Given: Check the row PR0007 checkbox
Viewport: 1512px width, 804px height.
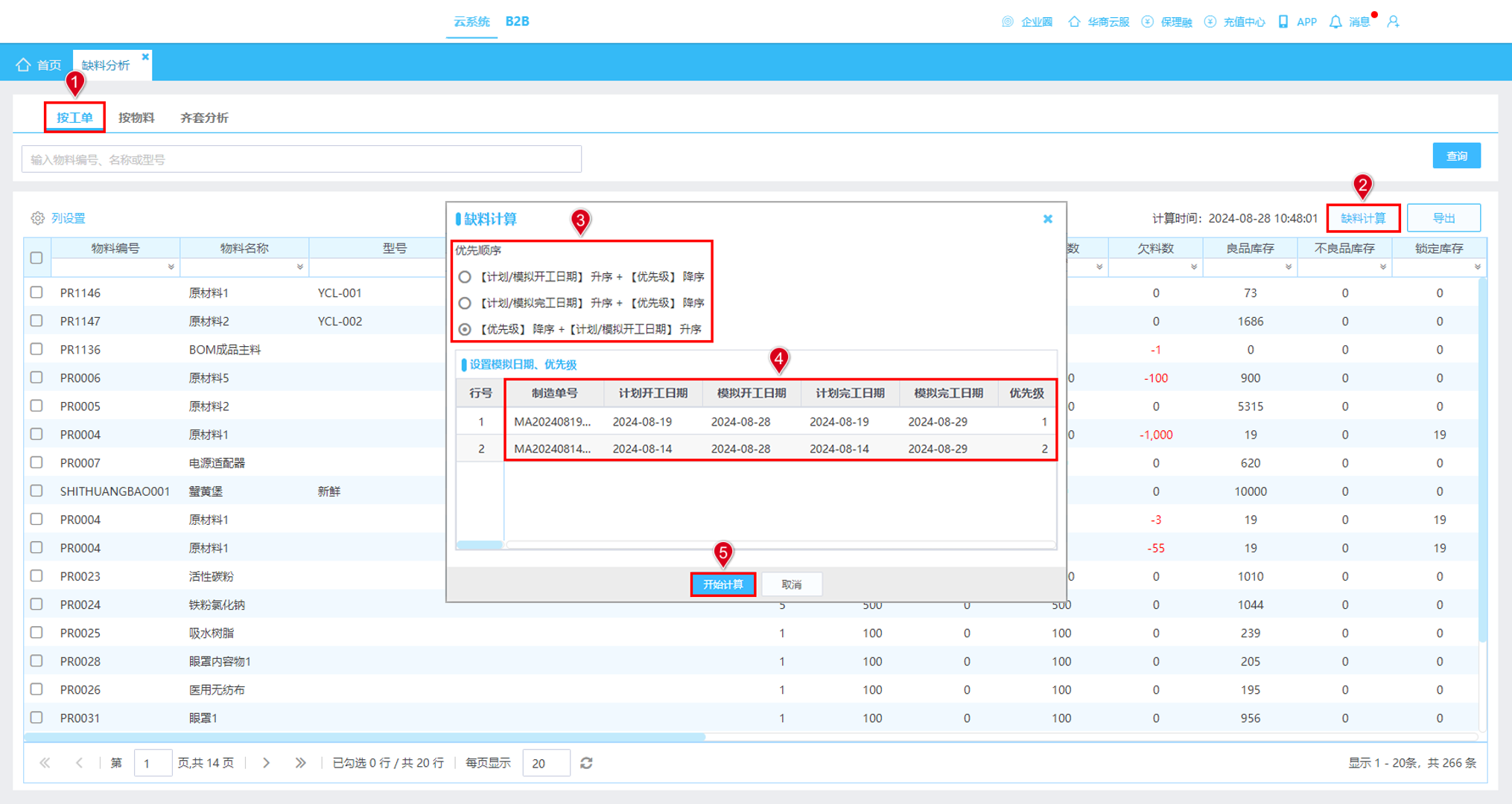Looking at the screenshot, I should (36, 462).
